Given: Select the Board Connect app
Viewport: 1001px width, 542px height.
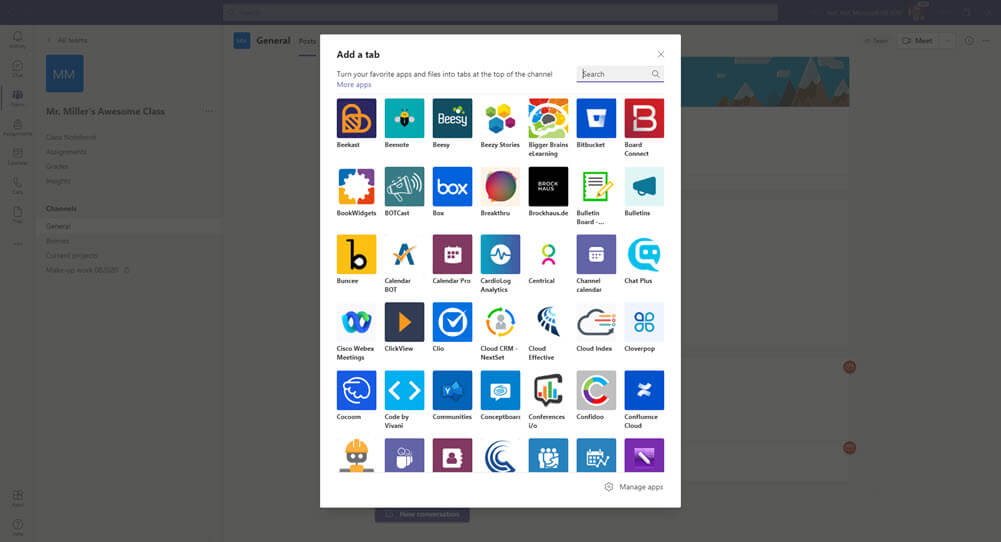Looking at the screenshot, I should coord(644,118).
